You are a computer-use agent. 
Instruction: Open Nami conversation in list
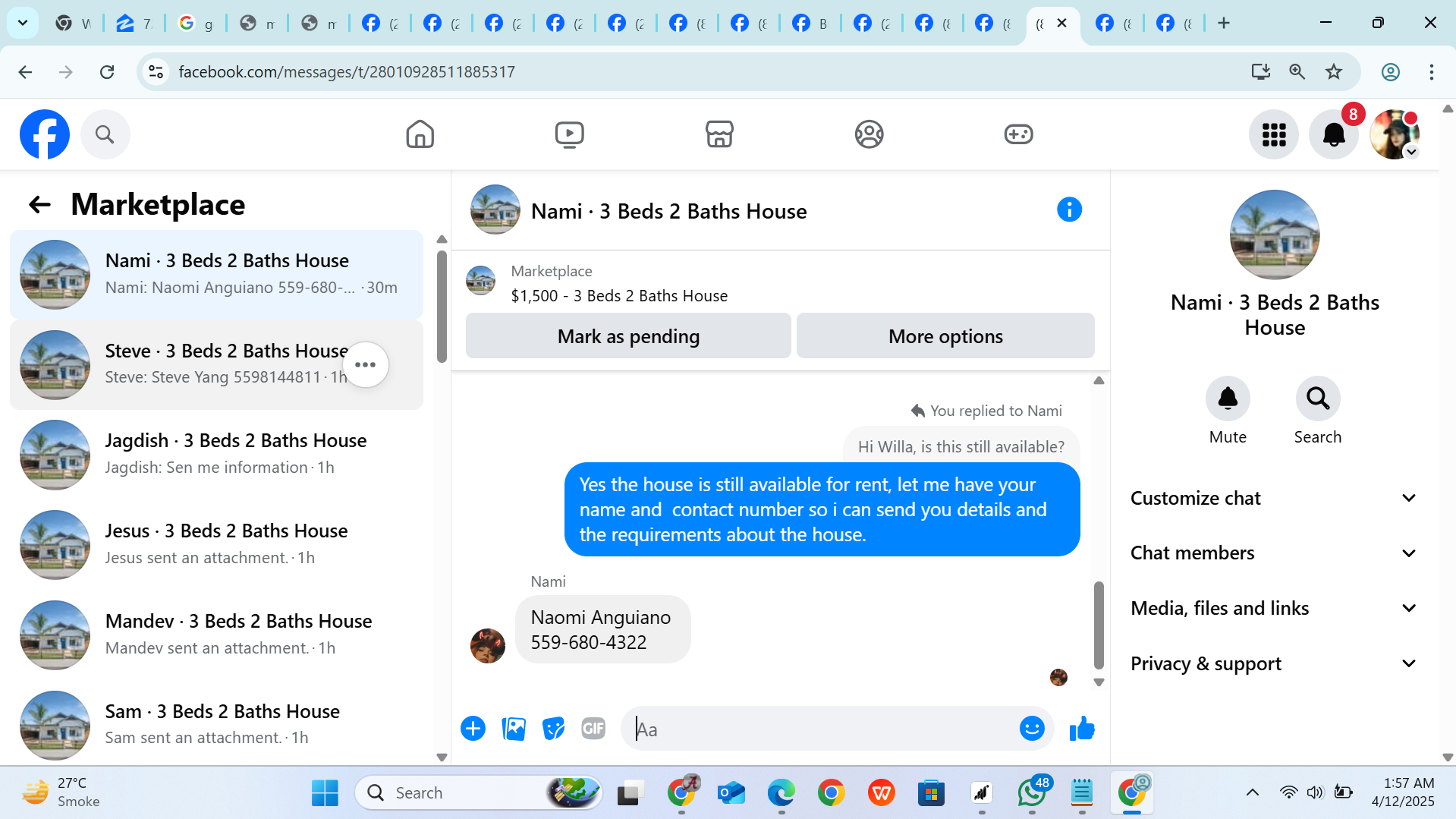pyautogui.click(x=217, y=275)
